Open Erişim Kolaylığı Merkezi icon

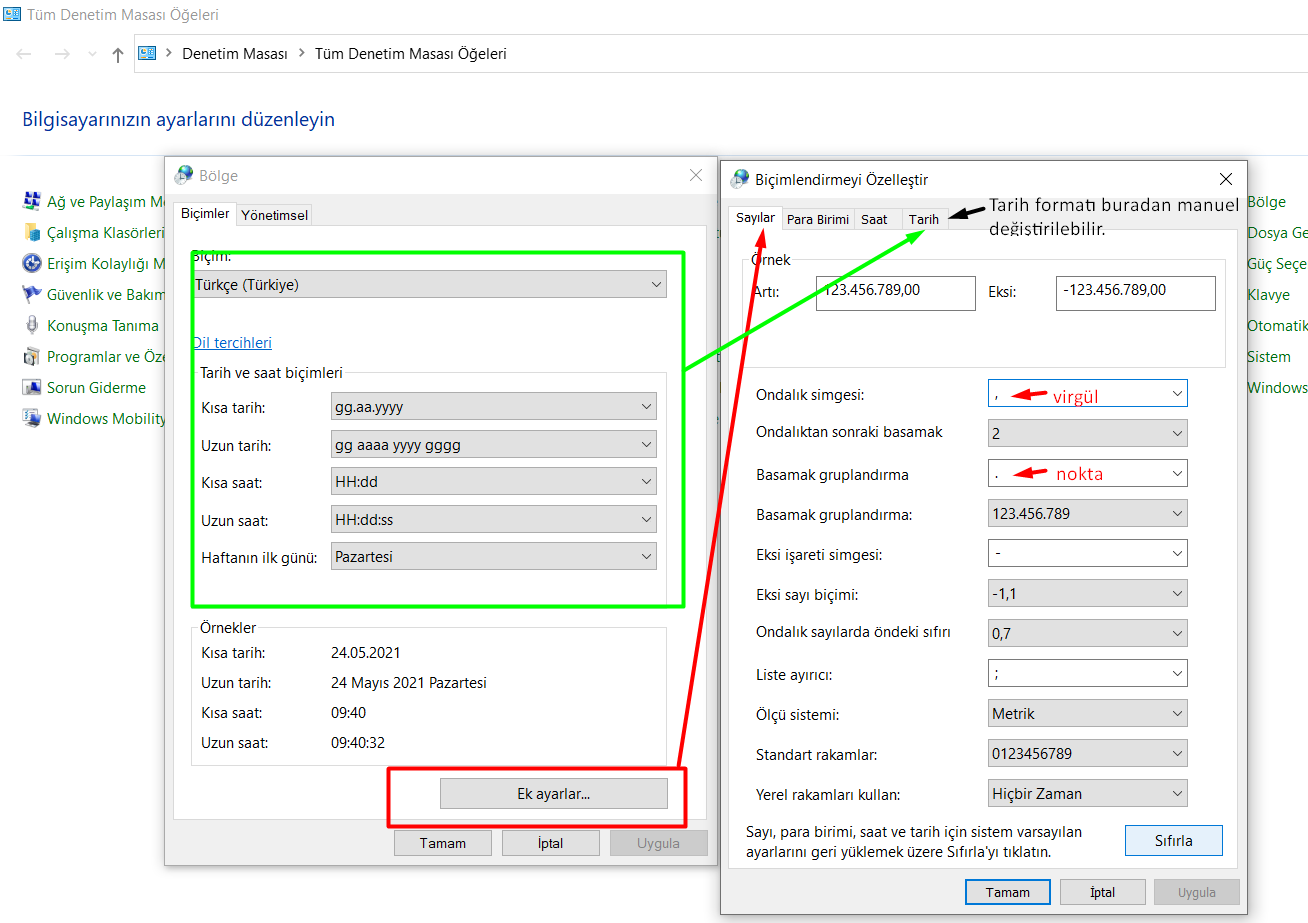tap(31, 264)
